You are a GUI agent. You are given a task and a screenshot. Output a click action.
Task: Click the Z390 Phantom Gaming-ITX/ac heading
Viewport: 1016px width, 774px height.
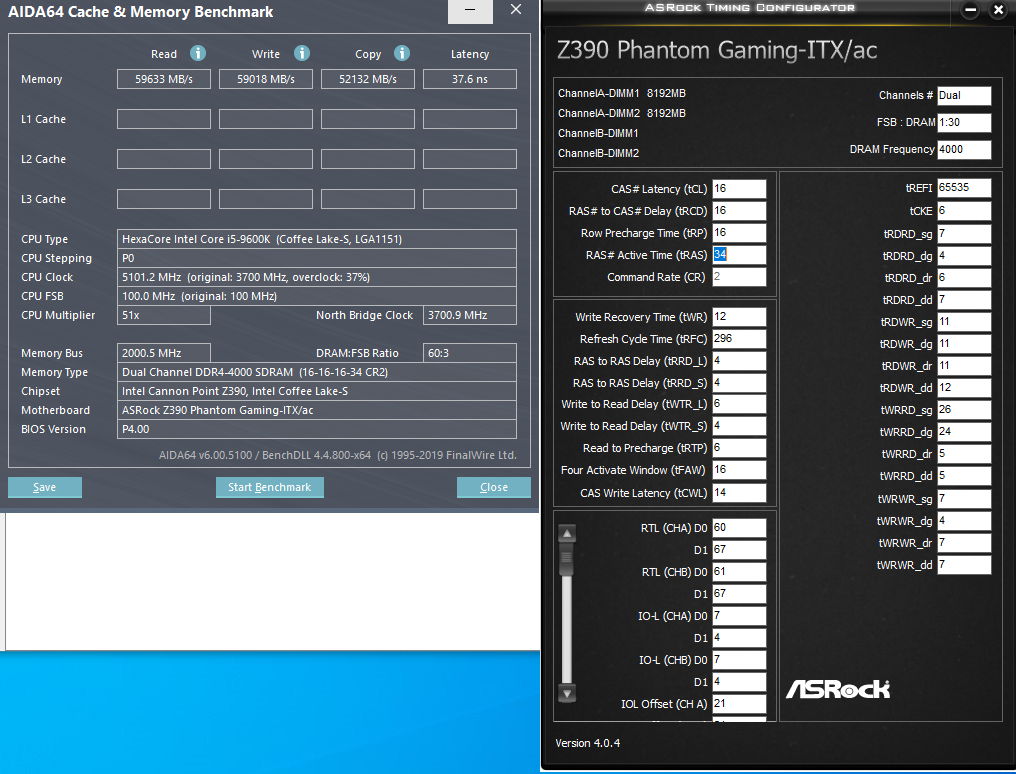[x=717, y=50]
